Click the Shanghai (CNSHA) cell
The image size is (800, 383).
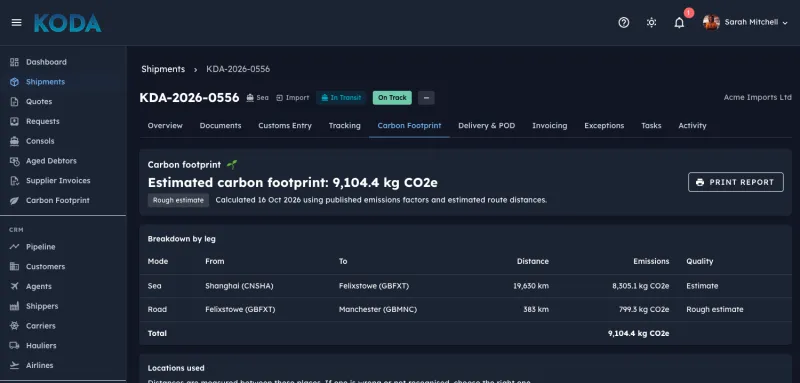239,286
